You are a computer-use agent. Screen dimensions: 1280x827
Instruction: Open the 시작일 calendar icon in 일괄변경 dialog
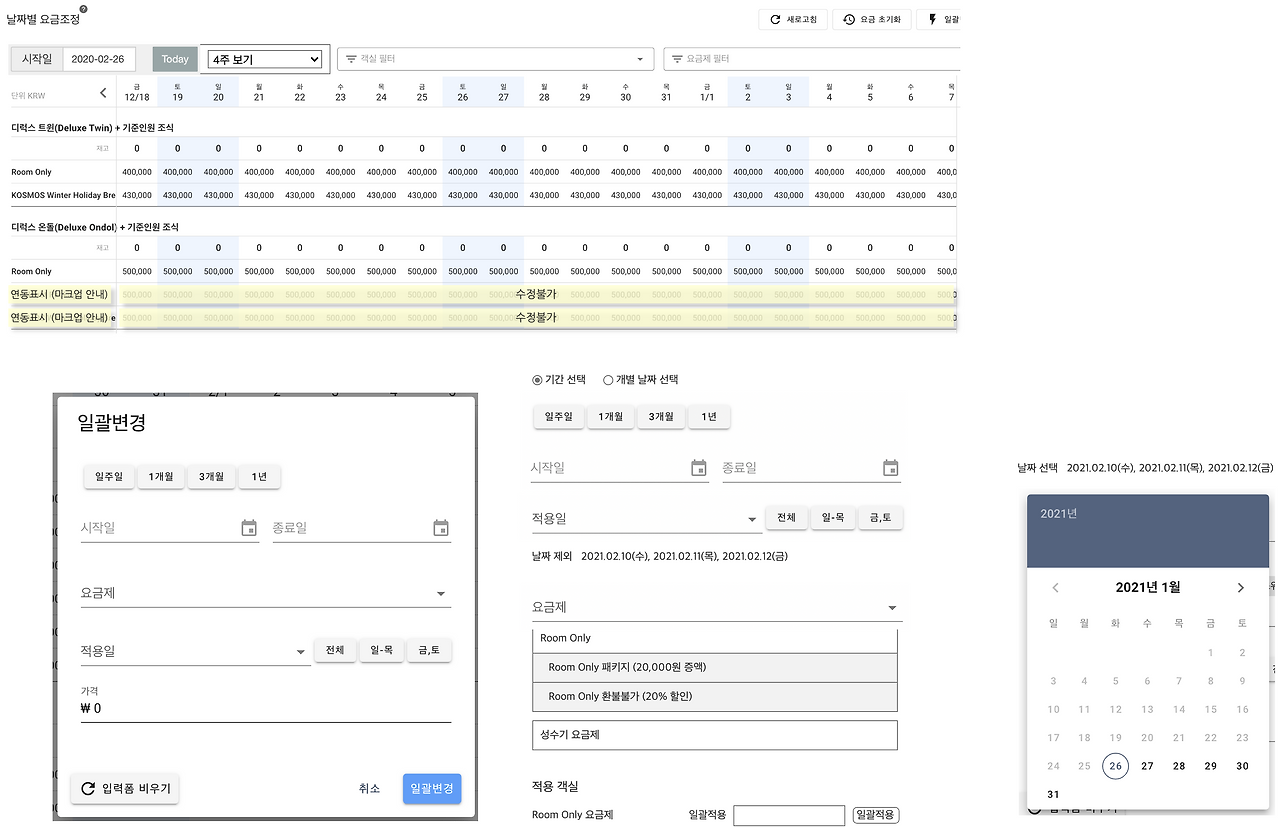pyautogui.click(x=249, y=527)
